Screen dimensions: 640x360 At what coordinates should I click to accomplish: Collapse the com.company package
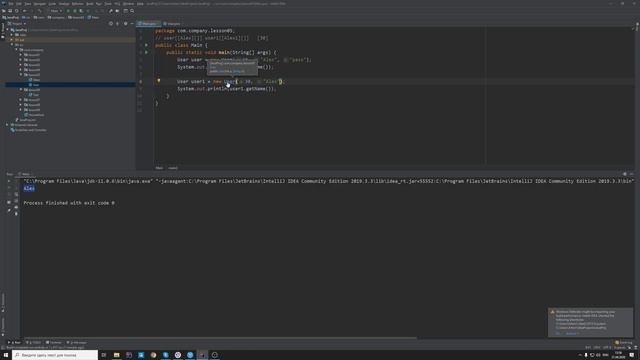pos(16,50)
